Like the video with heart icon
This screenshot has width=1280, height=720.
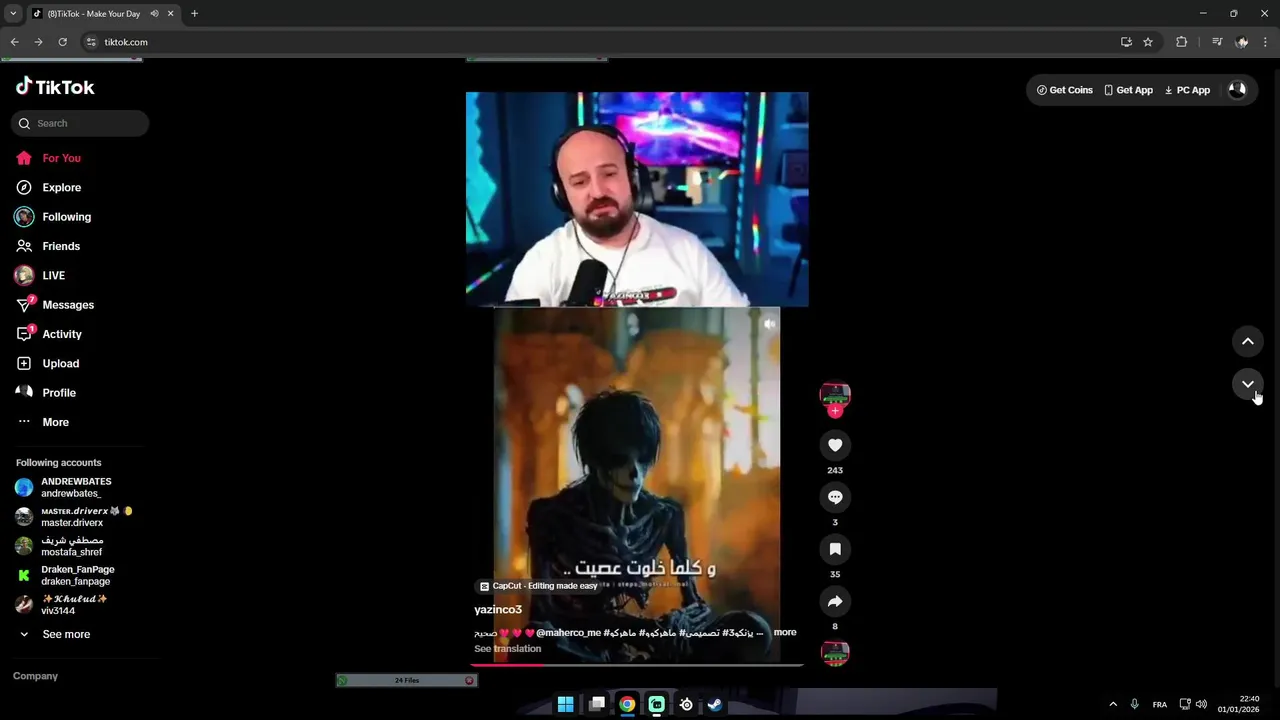click(x=835, y=445)
